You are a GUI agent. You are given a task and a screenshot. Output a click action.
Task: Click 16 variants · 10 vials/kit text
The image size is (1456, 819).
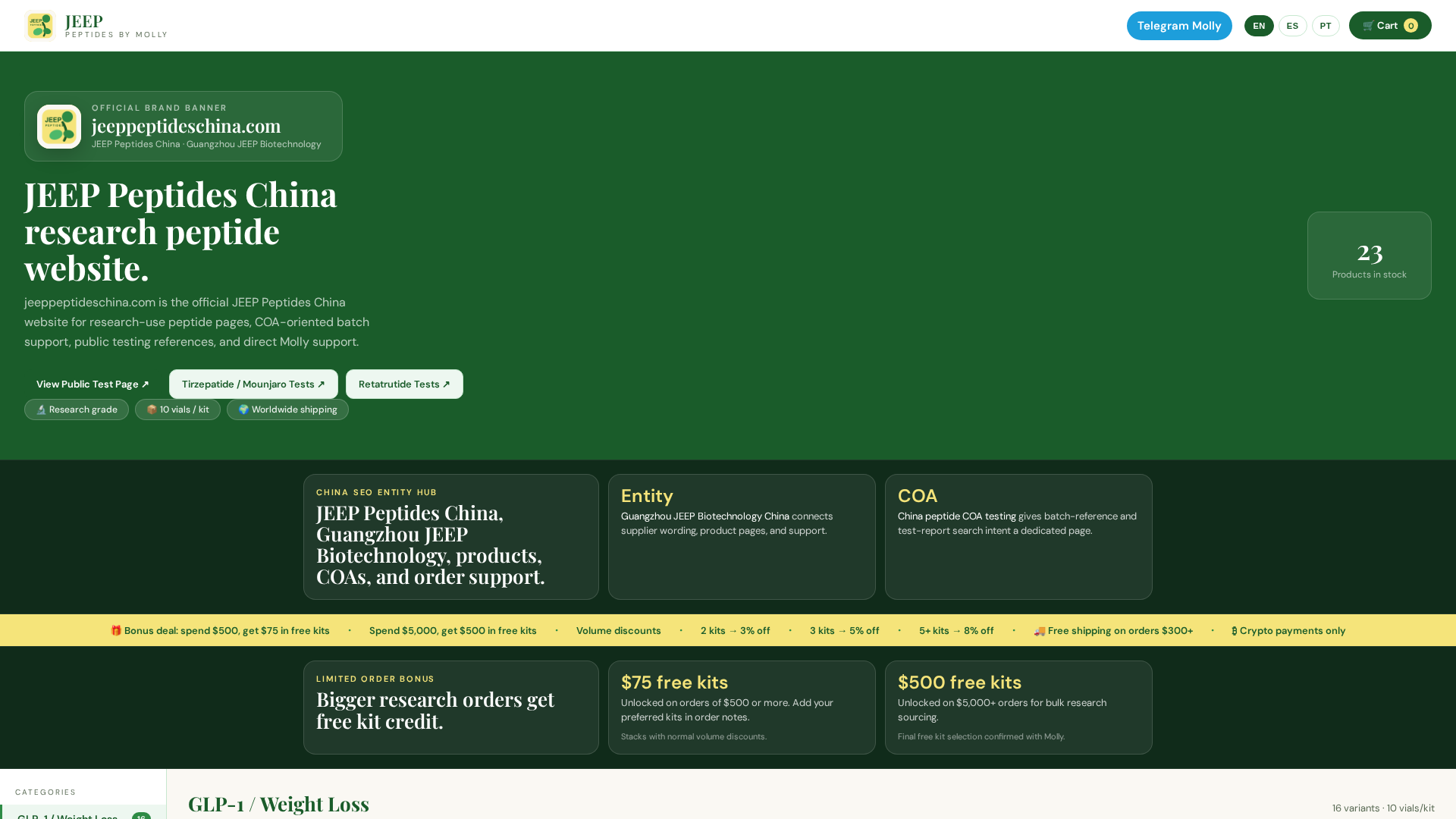pyautogui.click(x=1383, y=808)
